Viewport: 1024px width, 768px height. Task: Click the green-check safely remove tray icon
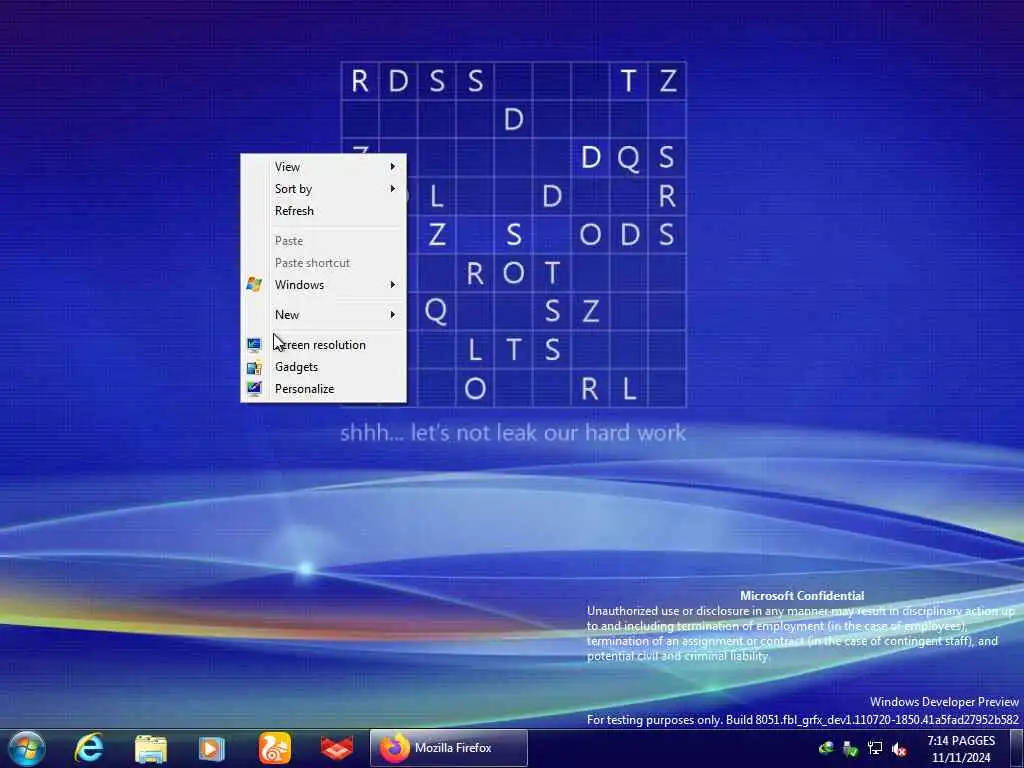coord(850,749)
